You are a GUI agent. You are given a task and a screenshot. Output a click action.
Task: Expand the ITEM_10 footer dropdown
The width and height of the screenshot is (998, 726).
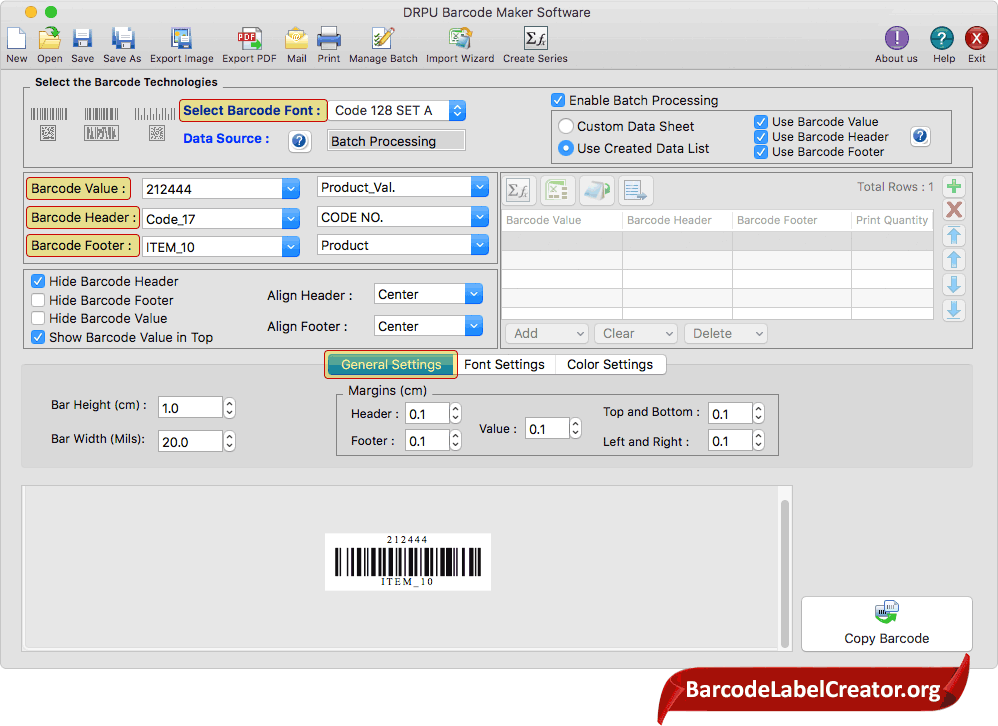(290, 247)
